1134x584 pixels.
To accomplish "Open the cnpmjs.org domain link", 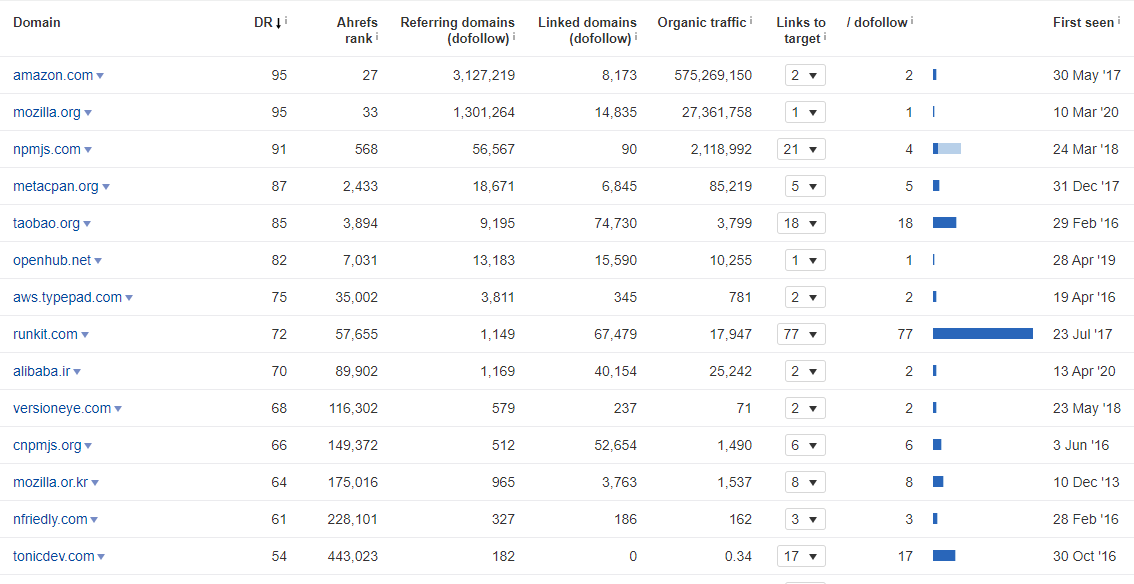I will point(47,445).
